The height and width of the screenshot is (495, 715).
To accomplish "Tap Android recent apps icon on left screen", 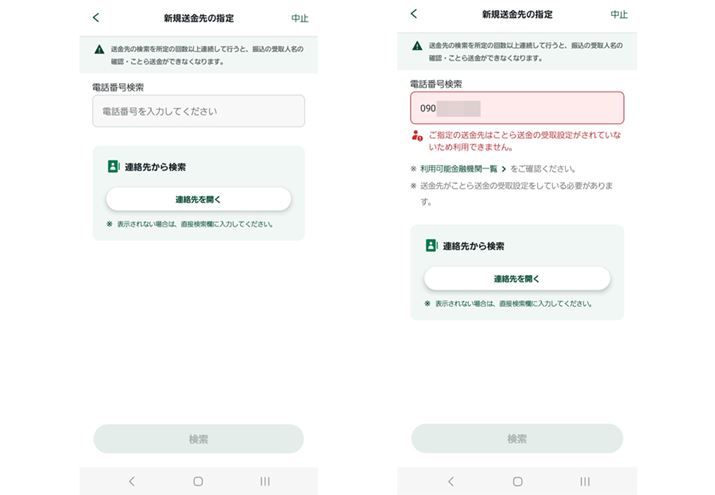I will 265,481.
